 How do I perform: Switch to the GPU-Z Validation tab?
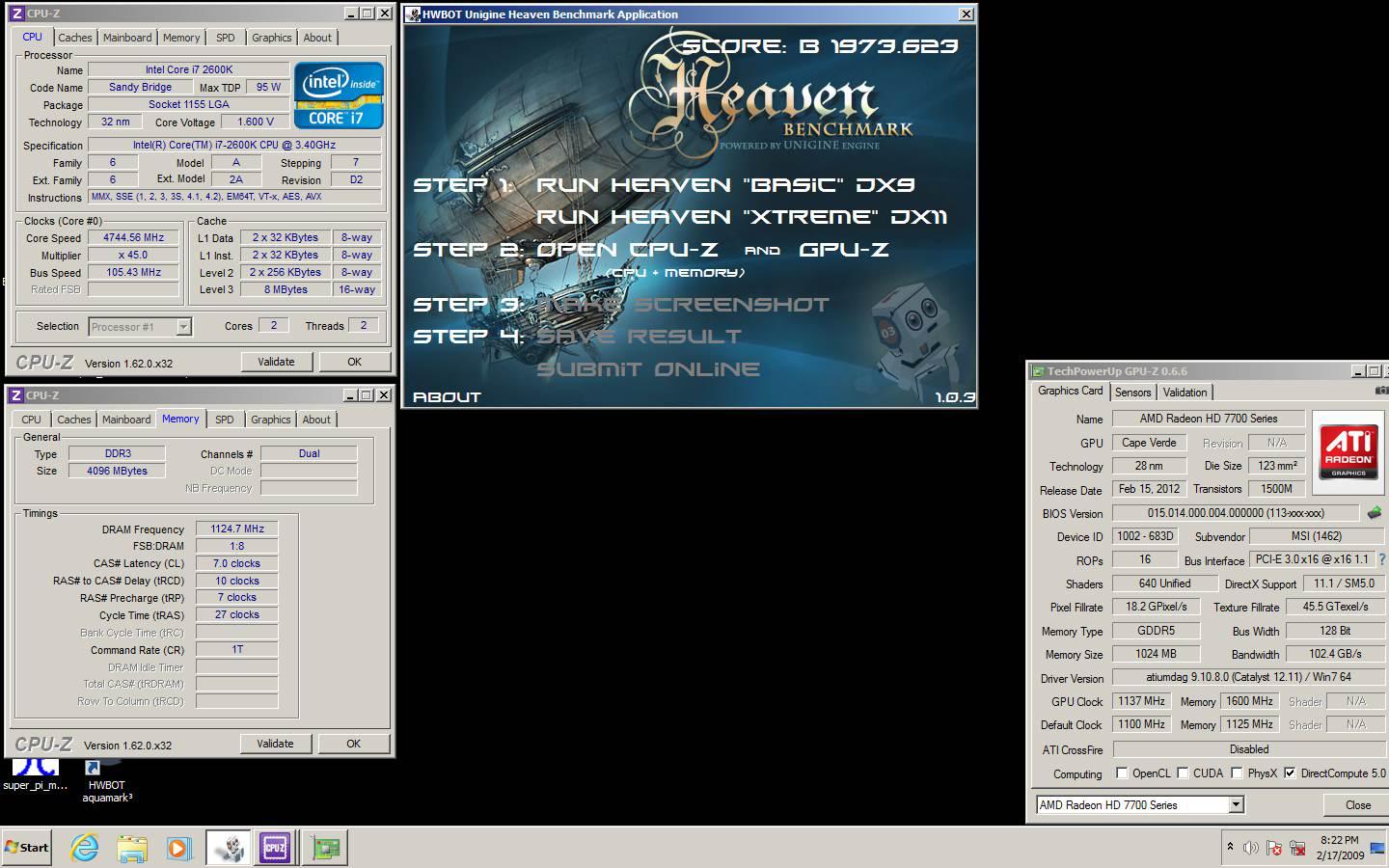pos(1185,393)
